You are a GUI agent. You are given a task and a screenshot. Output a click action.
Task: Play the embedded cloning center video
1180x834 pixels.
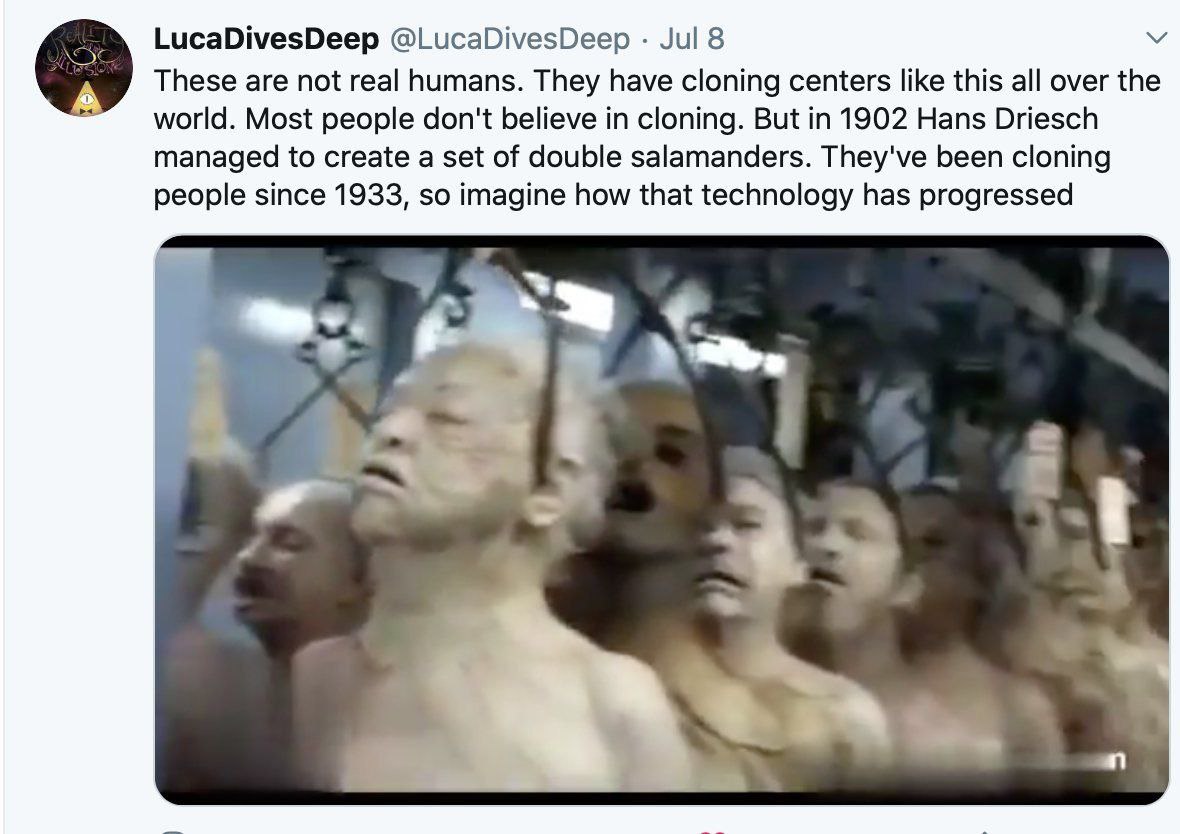661,519
